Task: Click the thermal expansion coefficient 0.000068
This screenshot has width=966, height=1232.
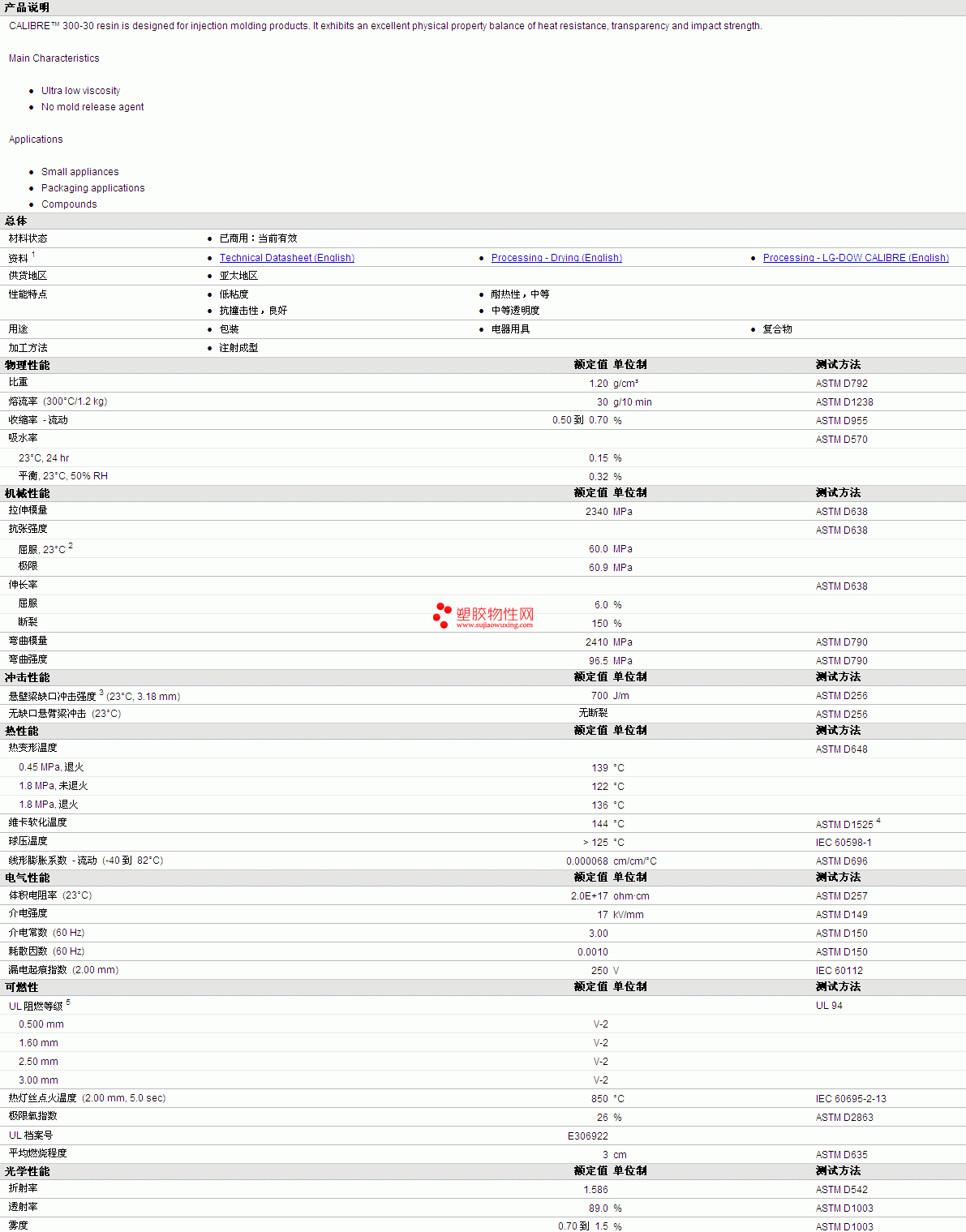Action: (587, 861)
